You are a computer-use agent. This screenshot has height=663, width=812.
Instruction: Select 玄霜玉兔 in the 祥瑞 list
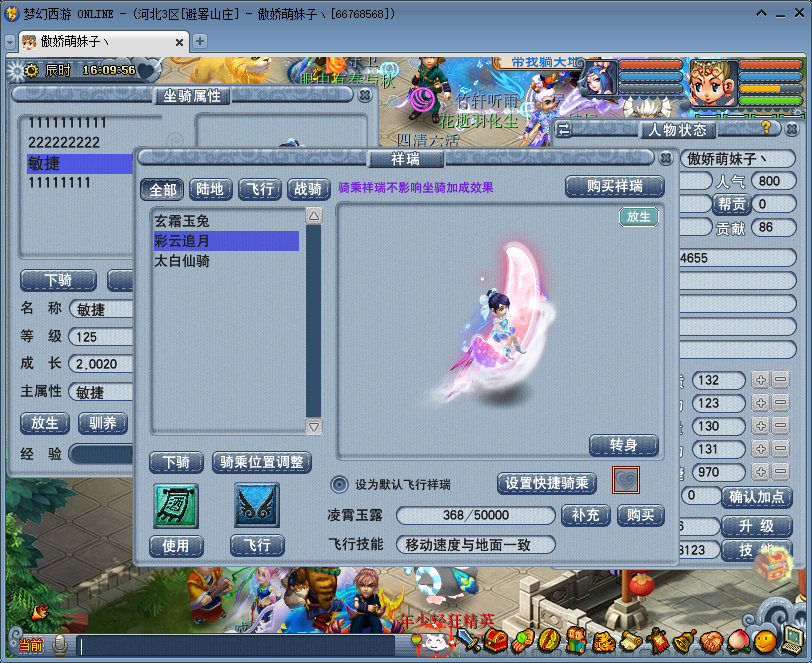(226, 221)
